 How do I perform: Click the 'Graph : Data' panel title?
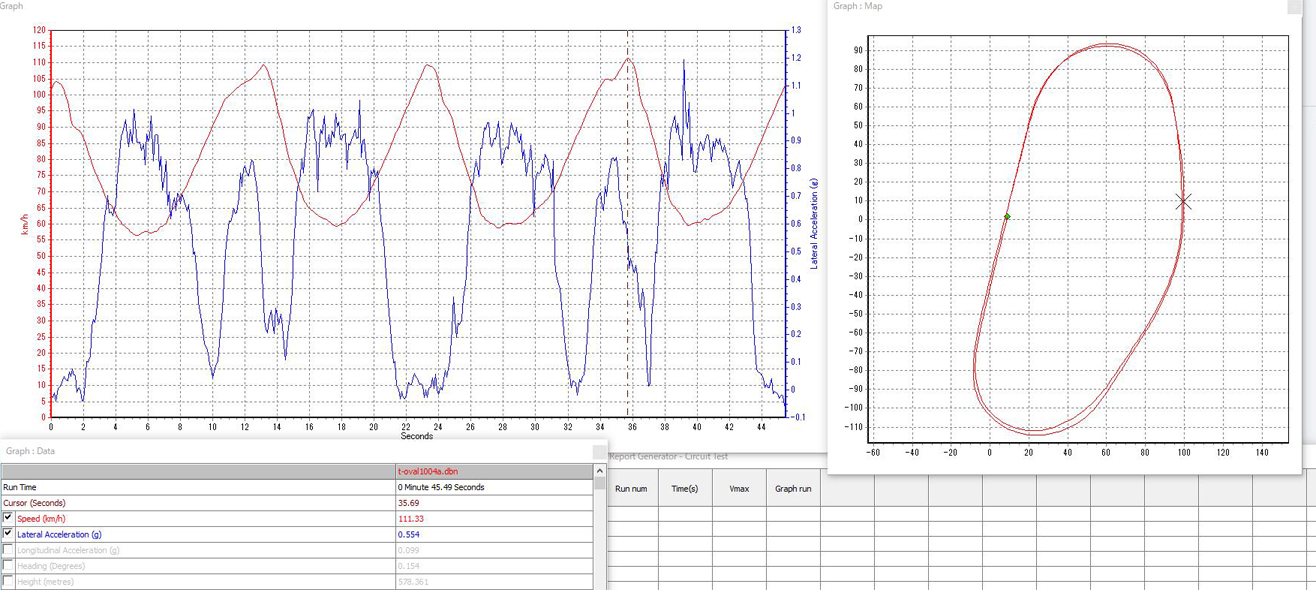pyautogui.click(x=31, y=451)
